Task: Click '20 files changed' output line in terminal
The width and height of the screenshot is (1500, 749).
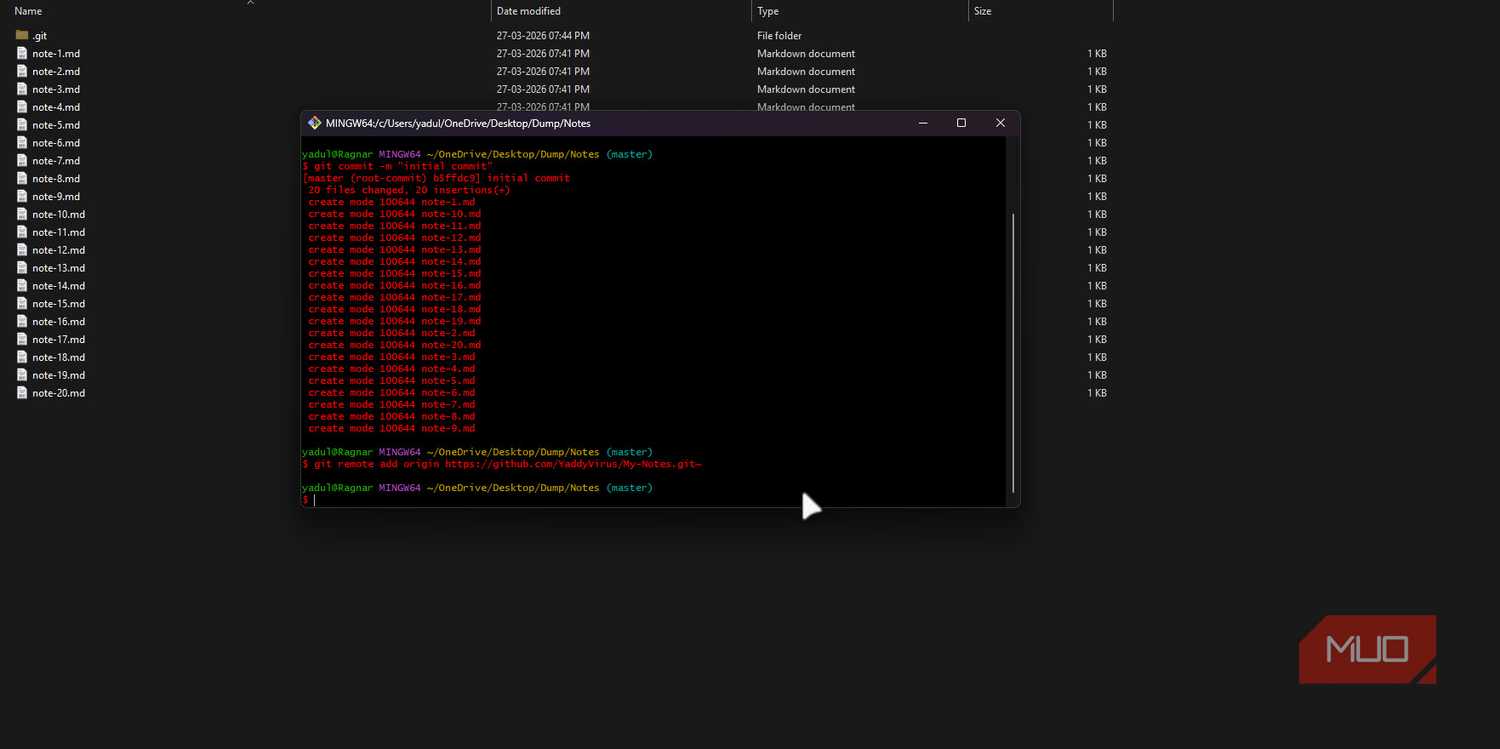Action: (x=409, y=190)
